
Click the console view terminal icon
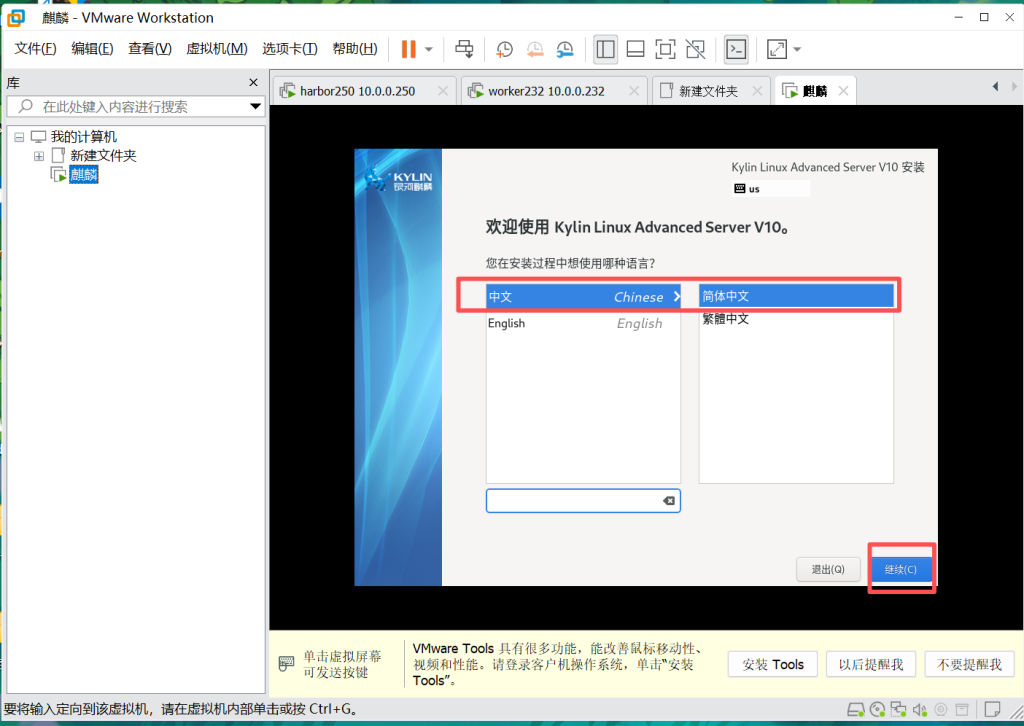pyautogui.click(x=736, y=49)
